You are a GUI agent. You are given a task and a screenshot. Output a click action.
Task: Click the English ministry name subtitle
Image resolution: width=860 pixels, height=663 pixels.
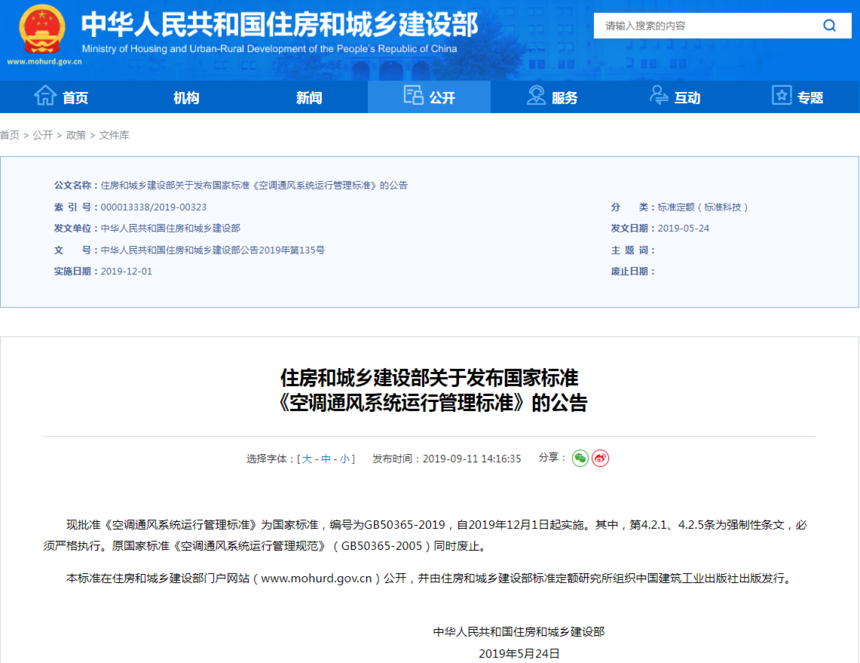click(269, 49)
